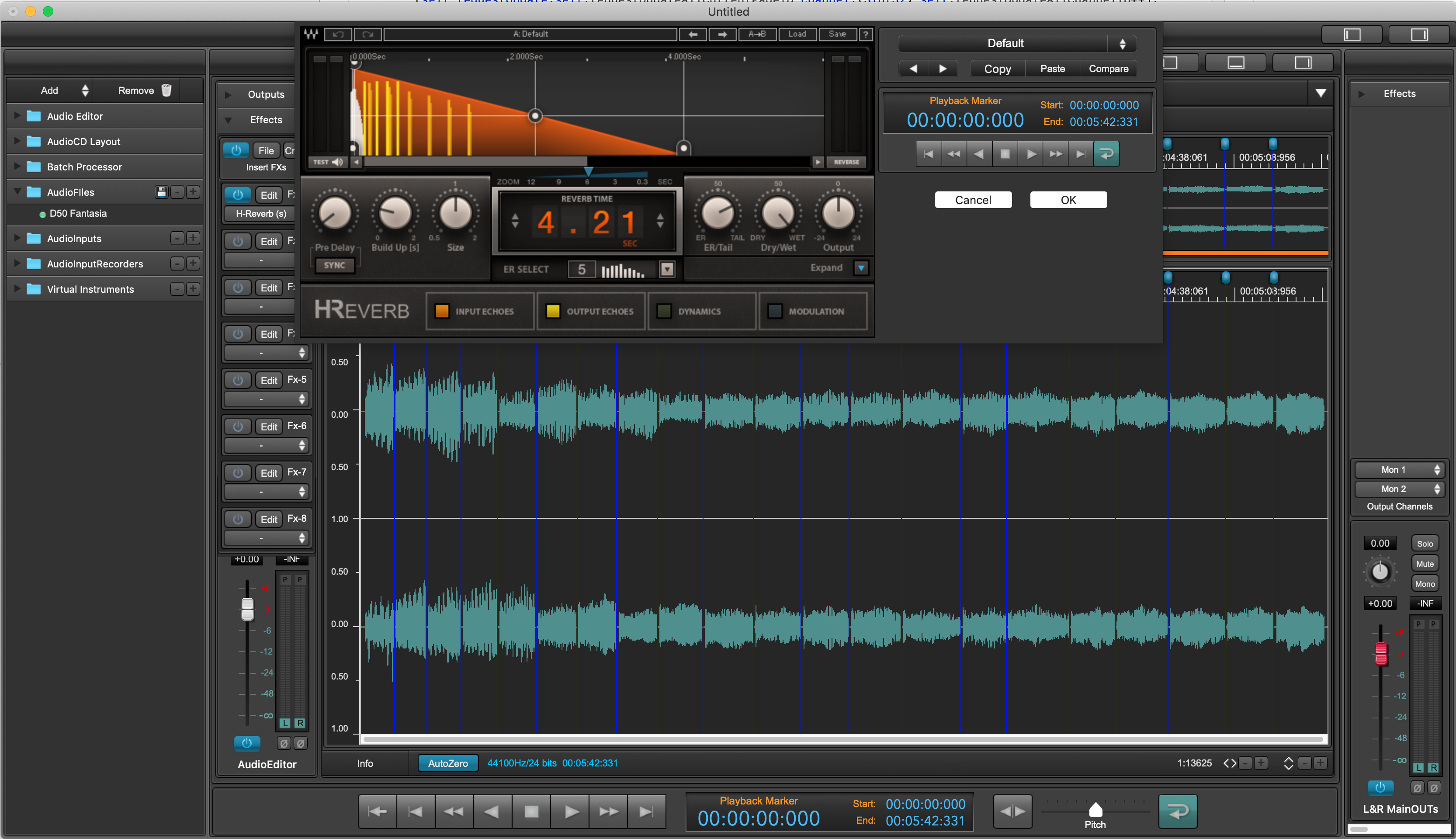Image resolution: width=1456 pixels, height=839 pixels.
Task: Click the save disk icon on AudioFiles row
Action: [x=161, y=192]
